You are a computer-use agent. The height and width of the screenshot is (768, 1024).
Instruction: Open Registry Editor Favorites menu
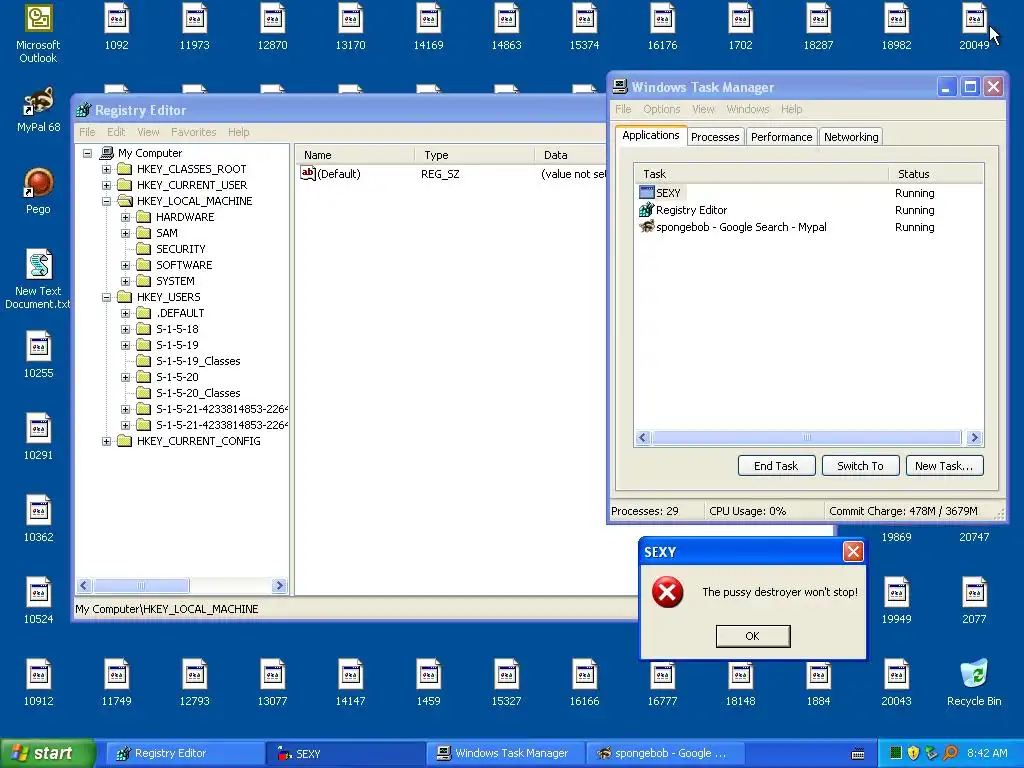click(193, 132)
